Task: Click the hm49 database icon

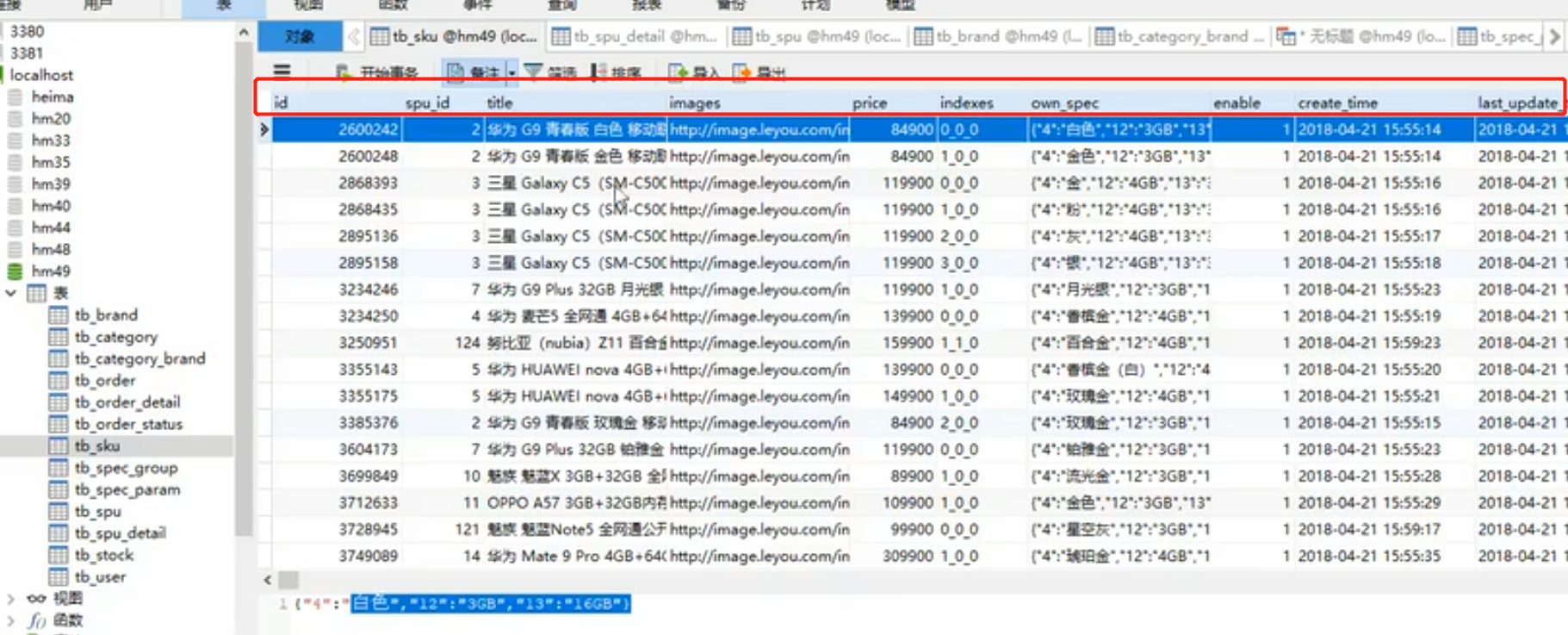Action: click(x=15, y=271)
